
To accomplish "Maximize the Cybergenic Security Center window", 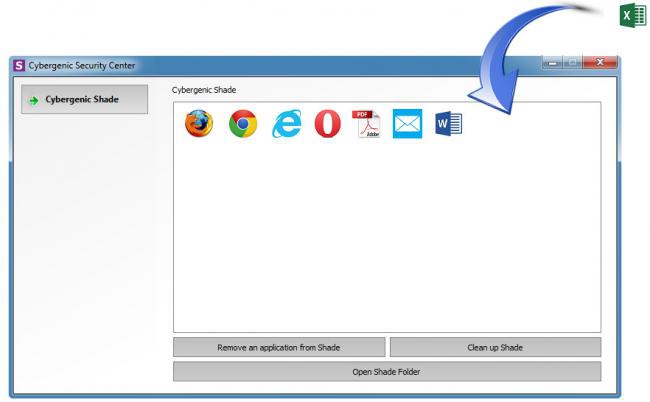I will 572,63.
